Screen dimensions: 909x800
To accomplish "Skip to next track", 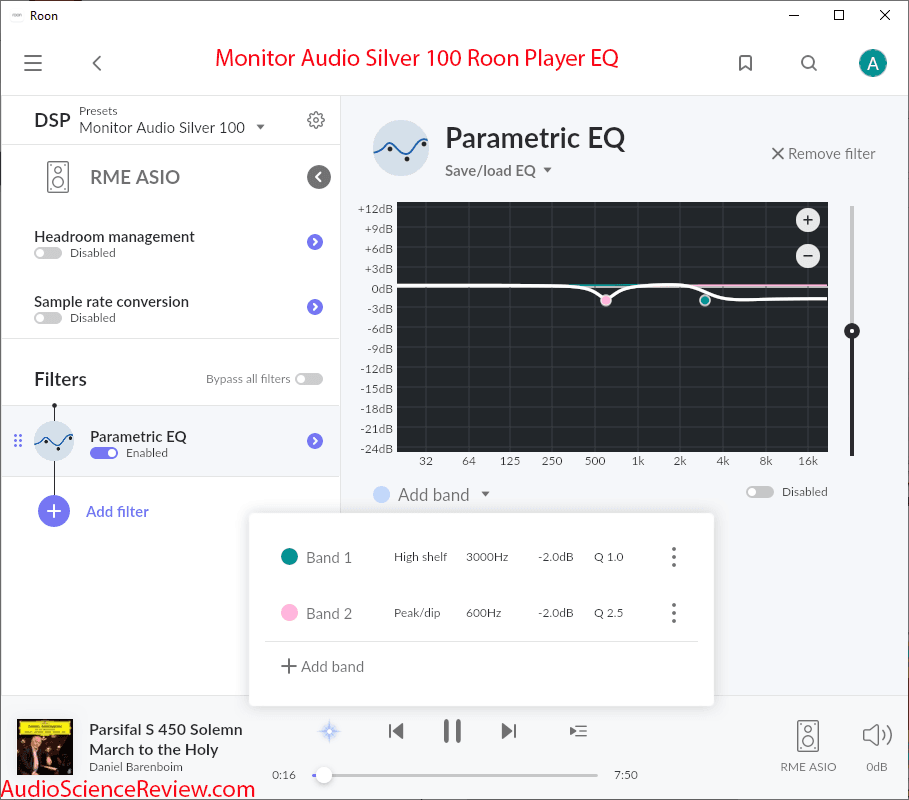I will click(508, 731).
